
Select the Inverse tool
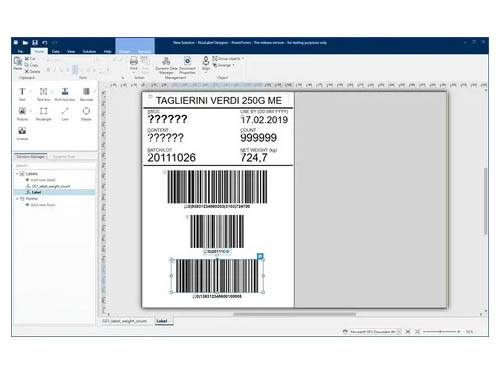22,133
